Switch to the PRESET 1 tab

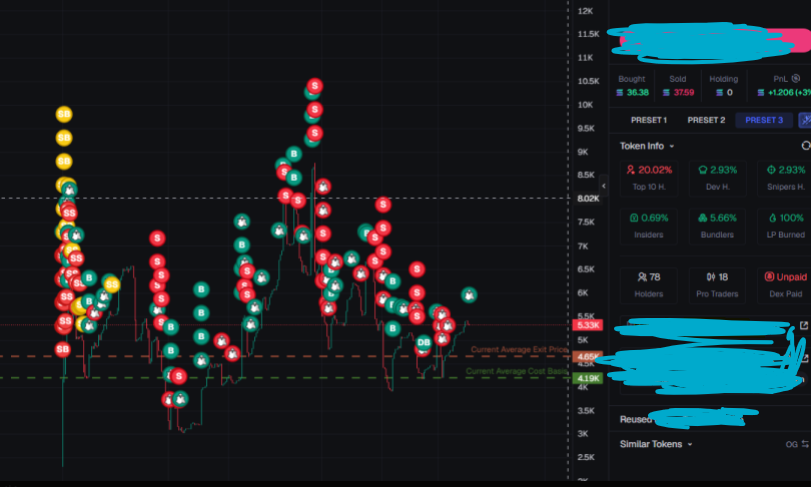649,120
